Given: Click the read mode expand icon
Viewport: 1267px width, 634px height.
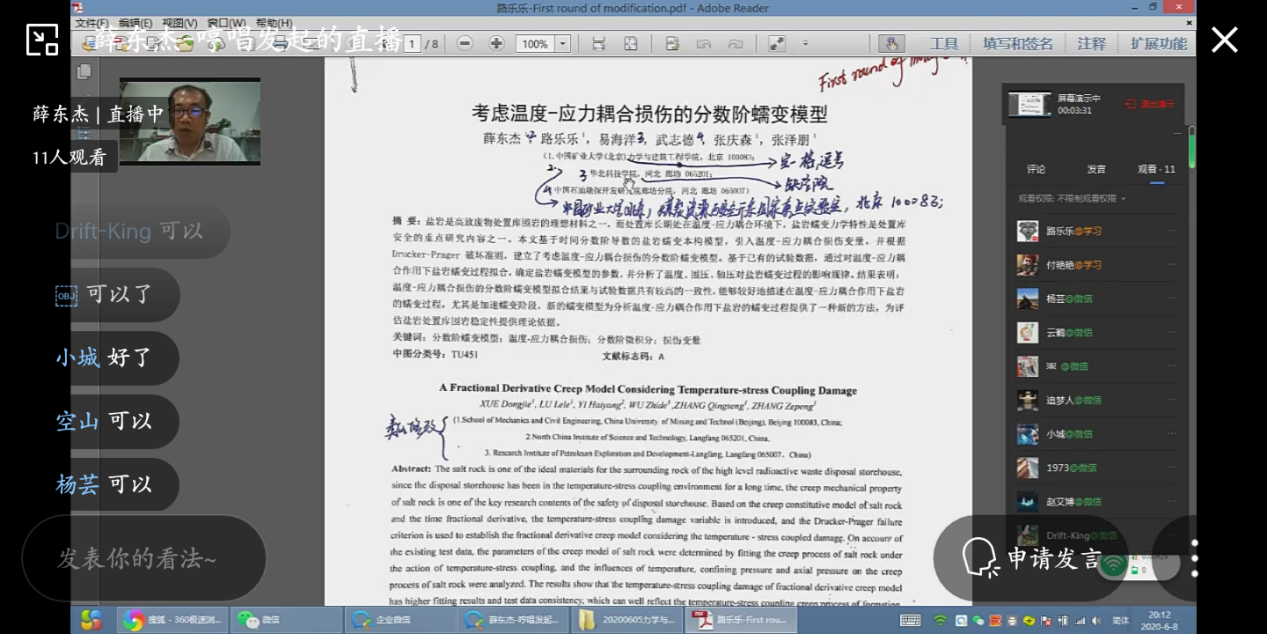Looking at the screenshot, I should click(777, 44).
